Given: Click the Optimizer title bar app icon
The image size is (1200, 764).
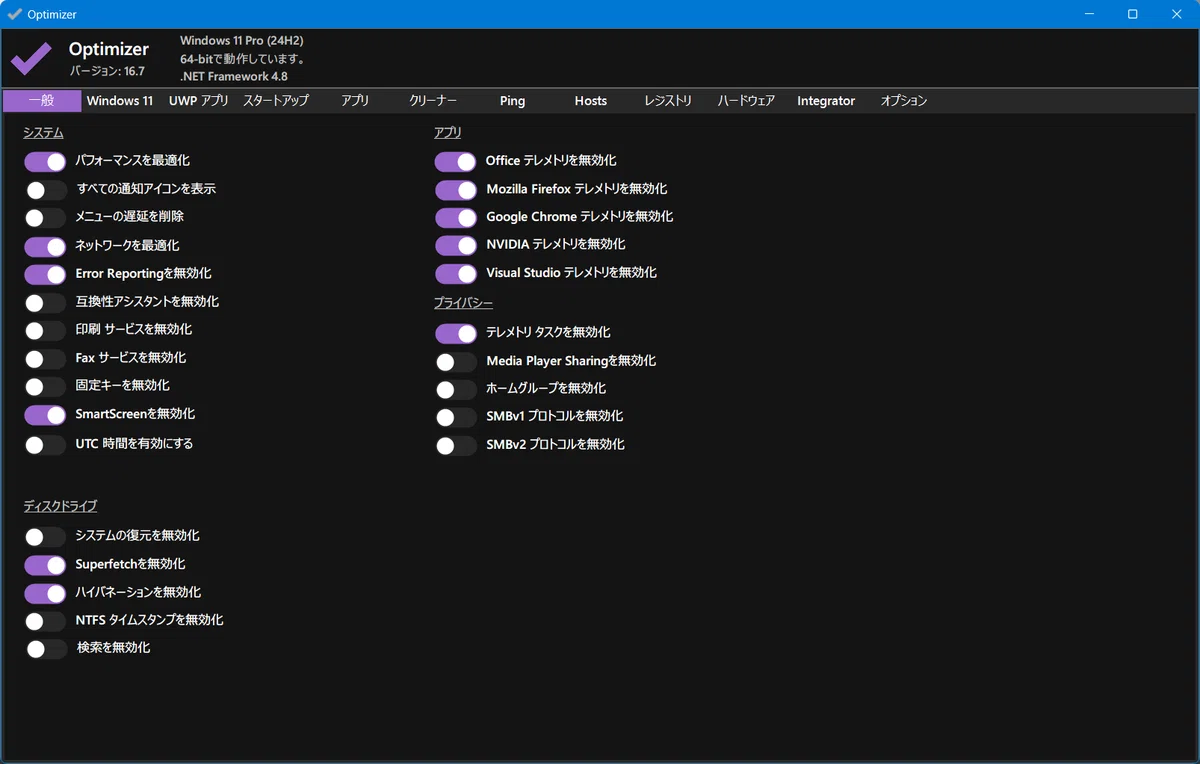Looking at the screenshot, I should pyautogui.click(x=14, y=14).
